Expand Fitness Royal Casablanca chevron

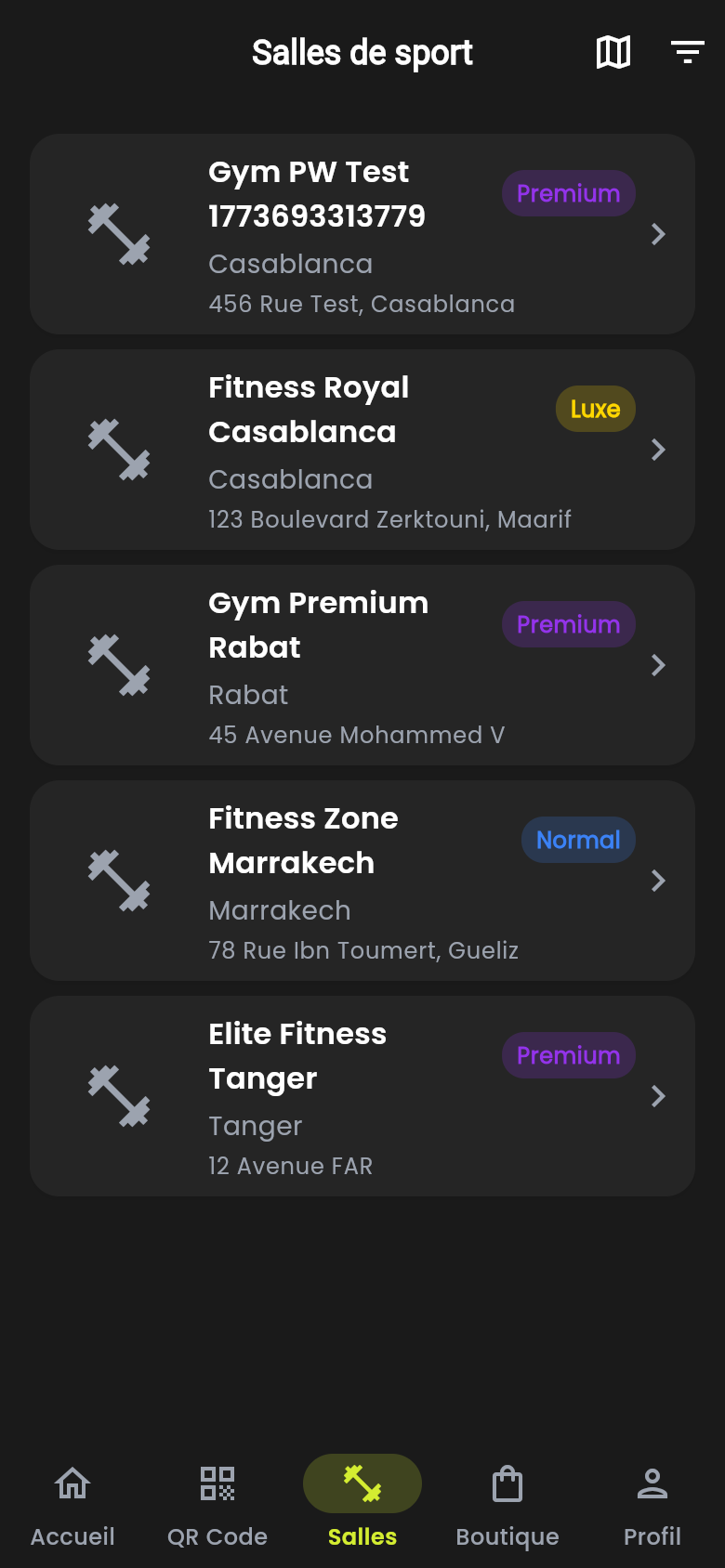coord(658,450)
